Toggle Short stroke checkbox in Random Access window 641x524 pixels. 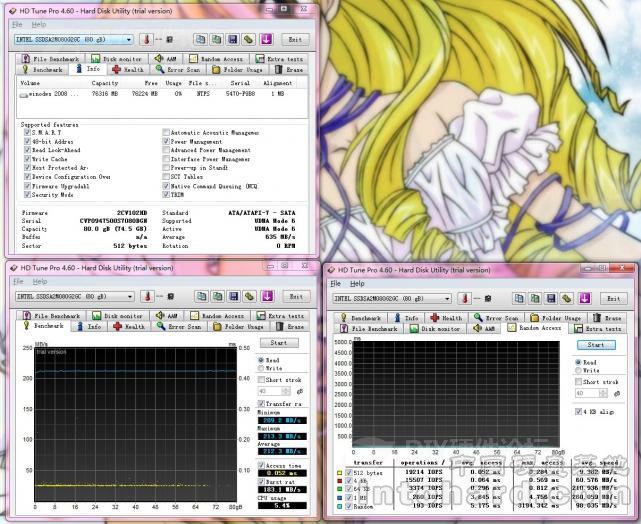tap(578, 382)
